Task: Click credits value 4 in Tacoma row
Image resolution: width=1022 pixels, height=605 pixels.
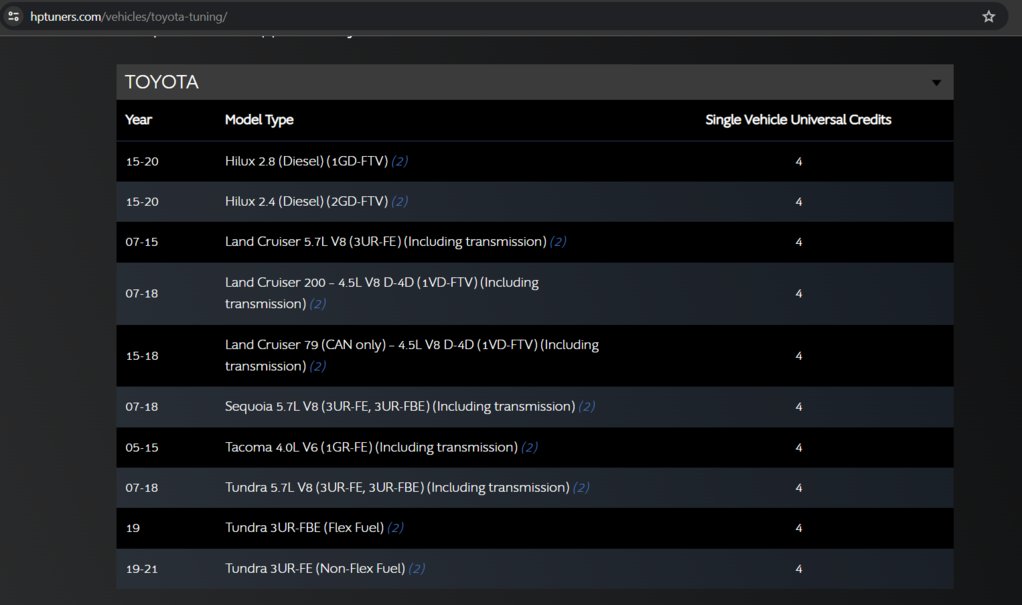Action: (798, 448)
